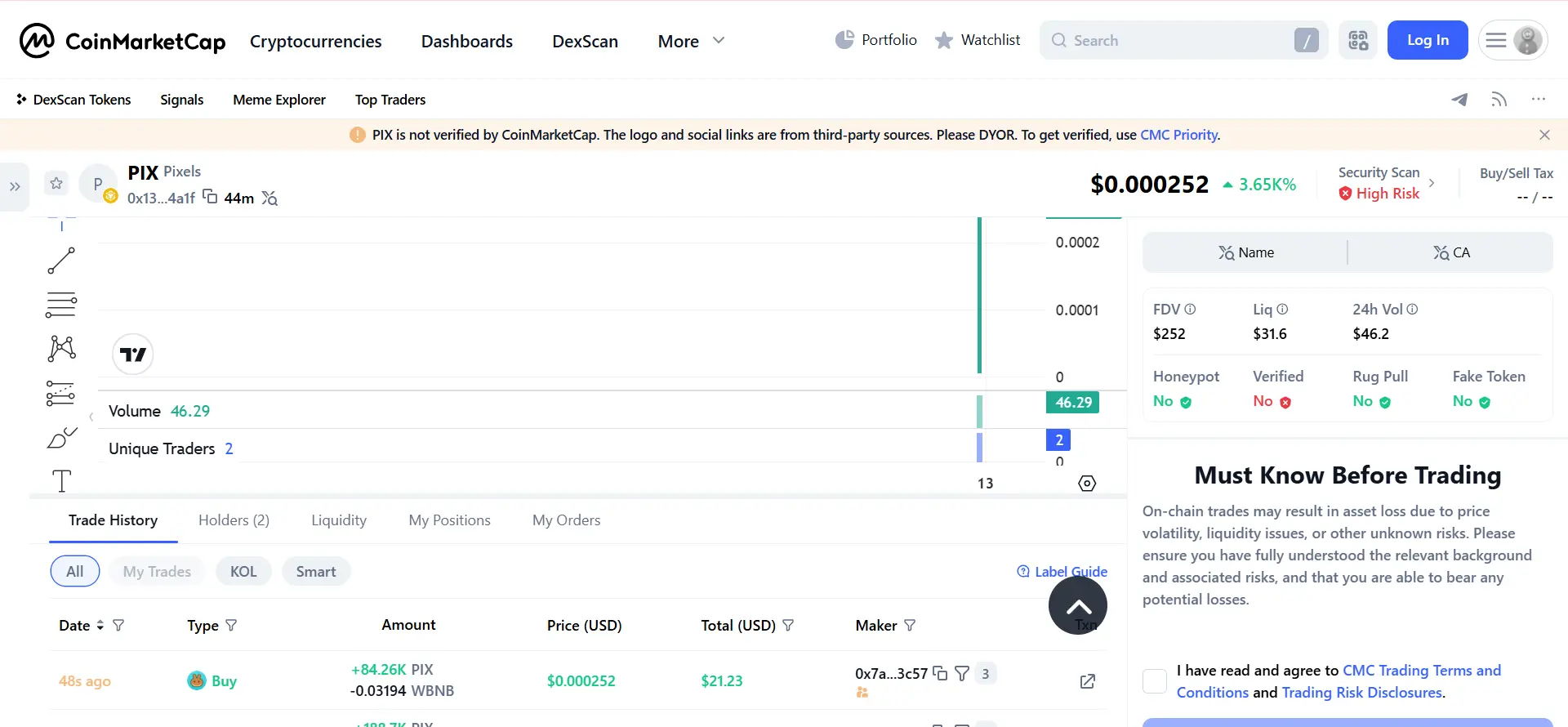Viewport: 1568px width, 727px height.
Task: Select the text annotation tool
Action: click(x=61, y=481)
